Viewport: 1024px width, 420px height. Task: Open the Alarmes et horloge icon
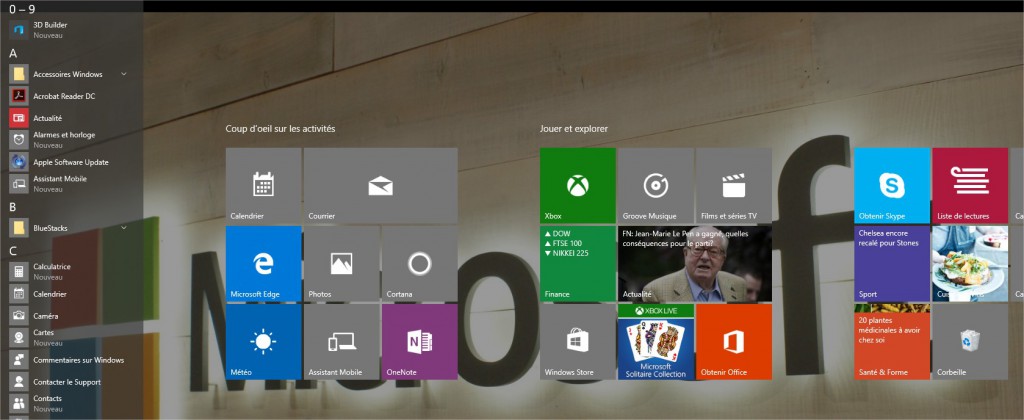(x=19, y=140)
